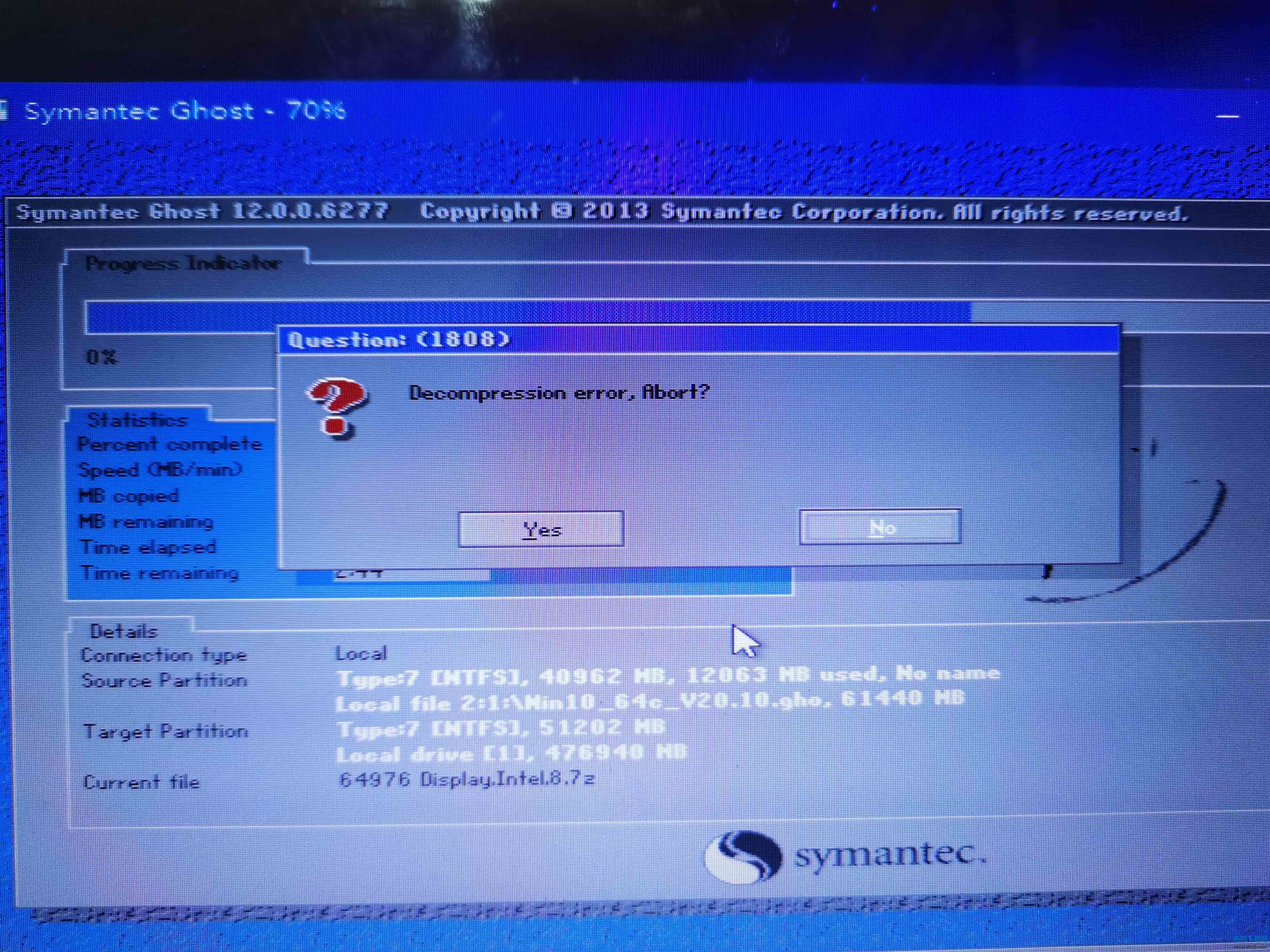The width and height of the screenshot is (1270, 952).
Task: Click the red question mark icon
Action: (x=337, y=407)
